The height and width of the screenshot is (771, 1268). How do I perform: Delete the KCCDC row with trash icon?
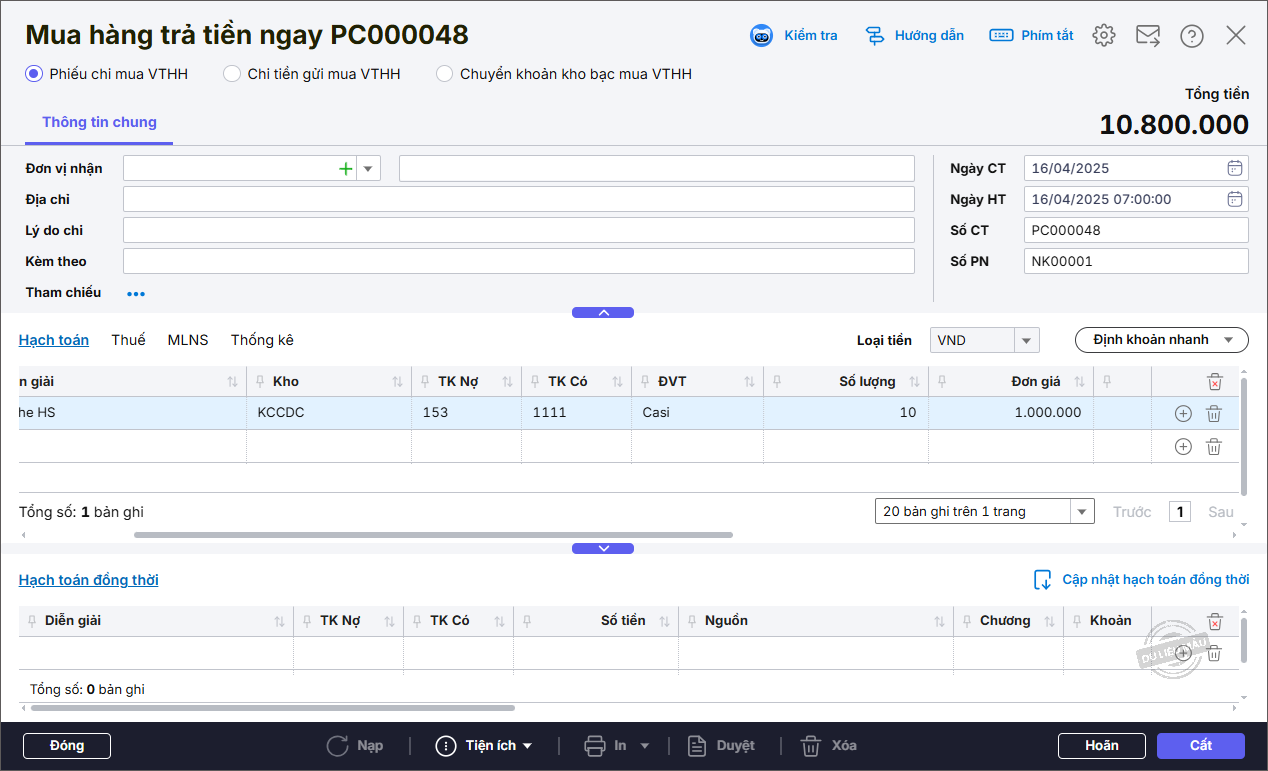(1213, 413)
